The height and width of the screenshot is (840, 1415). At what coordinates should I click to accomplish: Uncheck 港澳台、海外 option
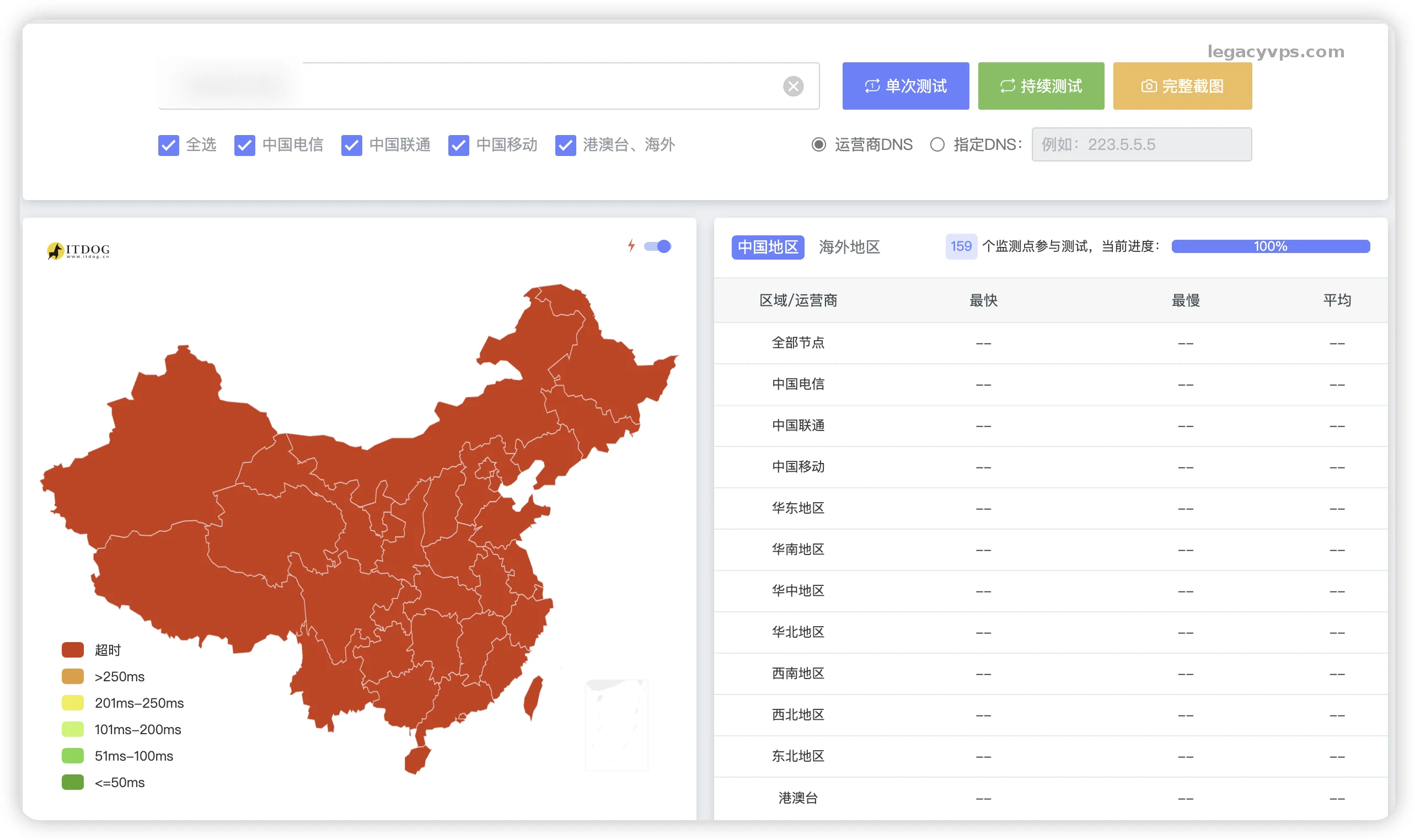pos(565,146)
